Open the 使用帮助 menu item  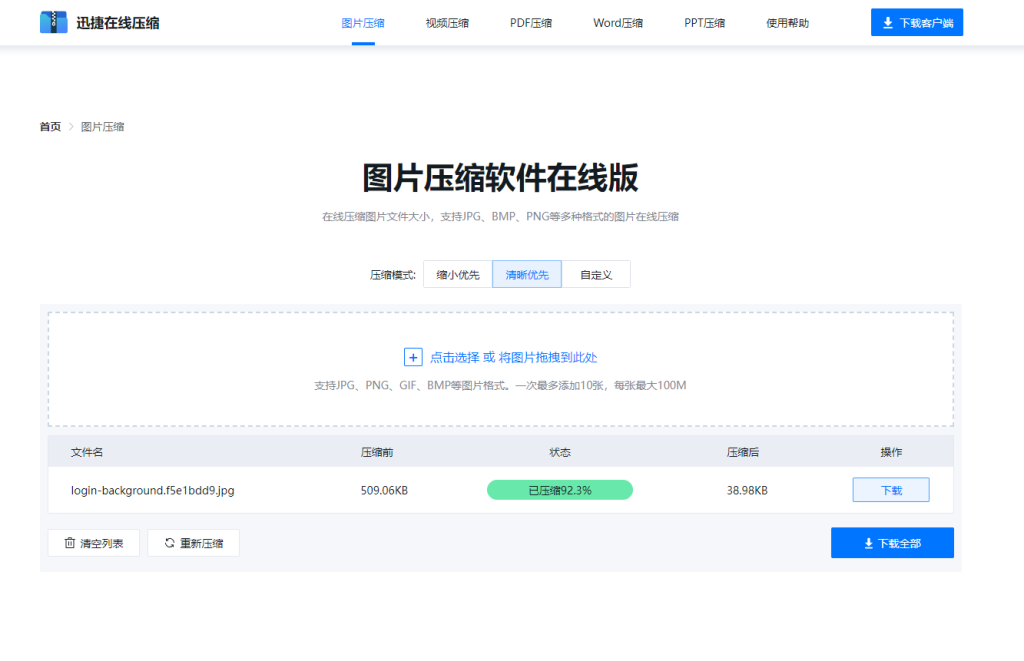coord(787,22)
